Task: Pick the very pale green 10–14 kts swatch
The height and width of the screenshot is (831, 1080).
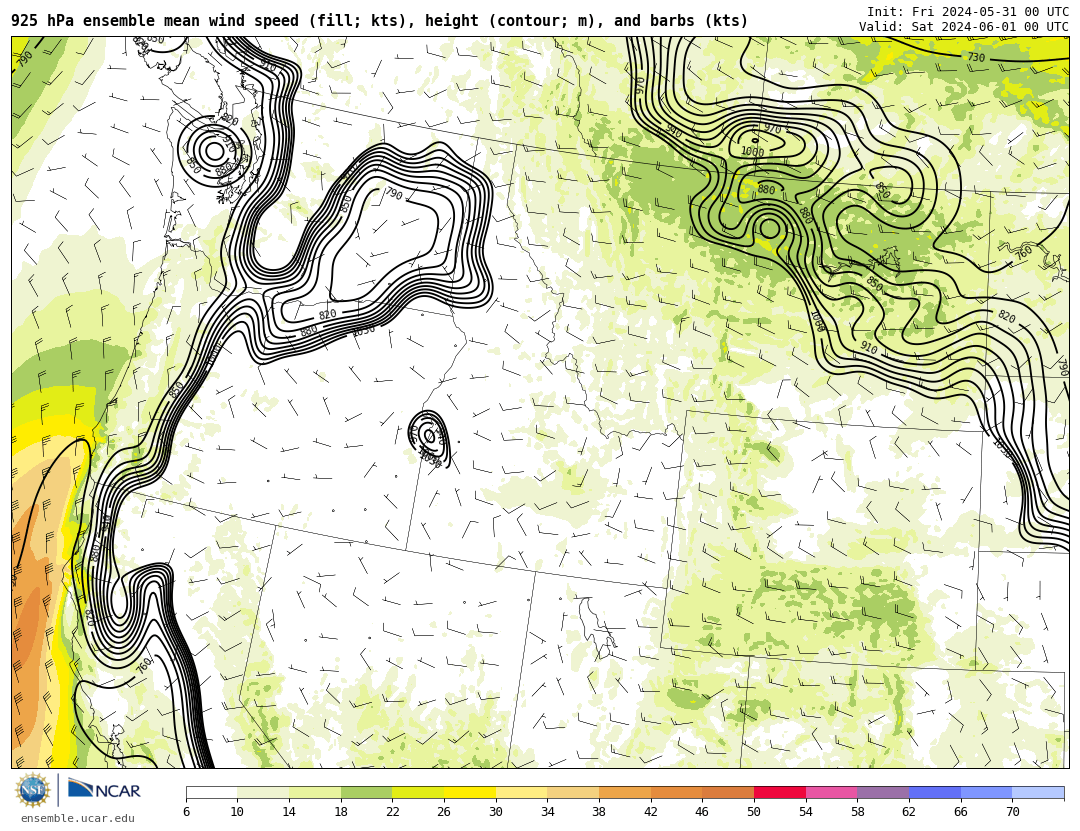Action: pos(263,792)
